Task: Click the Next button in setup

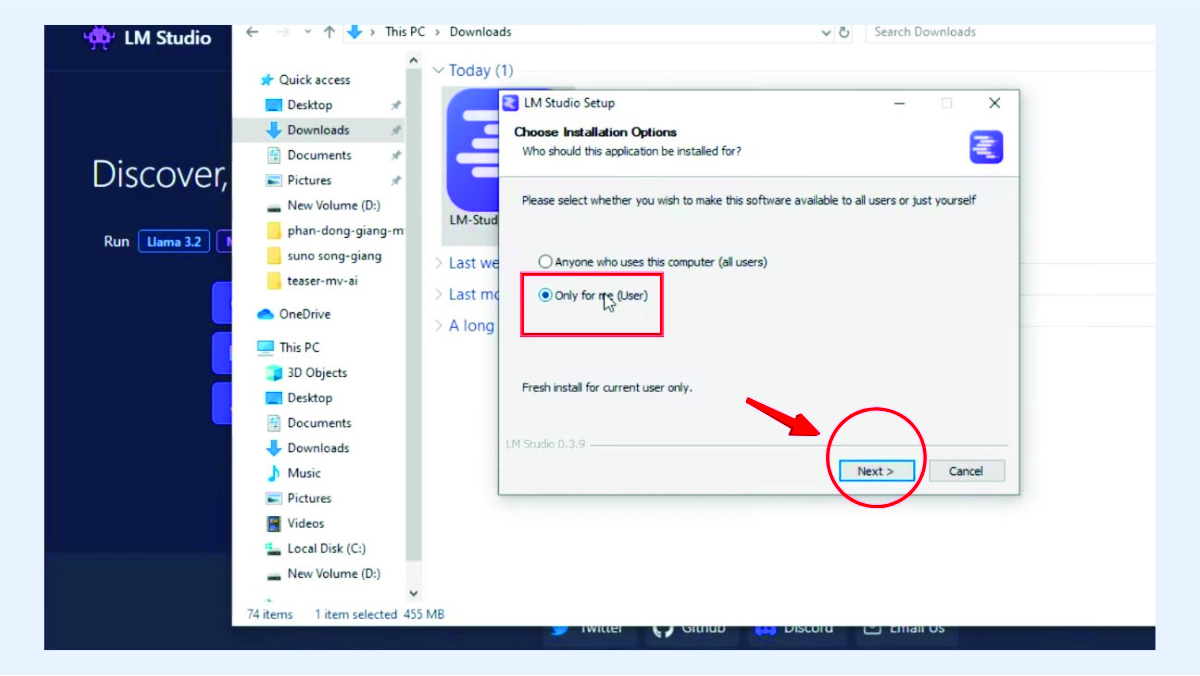Action: [874, 471]
